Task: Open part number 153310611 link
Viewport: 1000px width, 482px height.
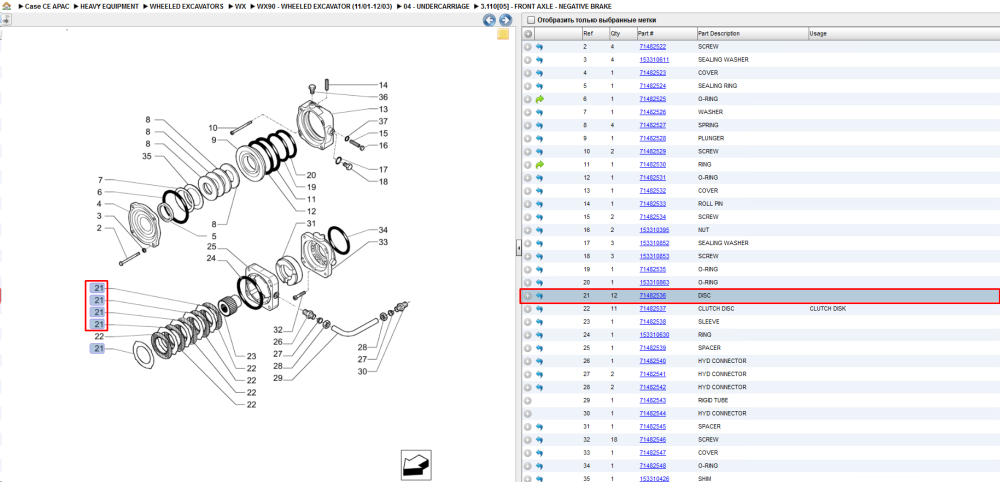Action: point(654,60)
